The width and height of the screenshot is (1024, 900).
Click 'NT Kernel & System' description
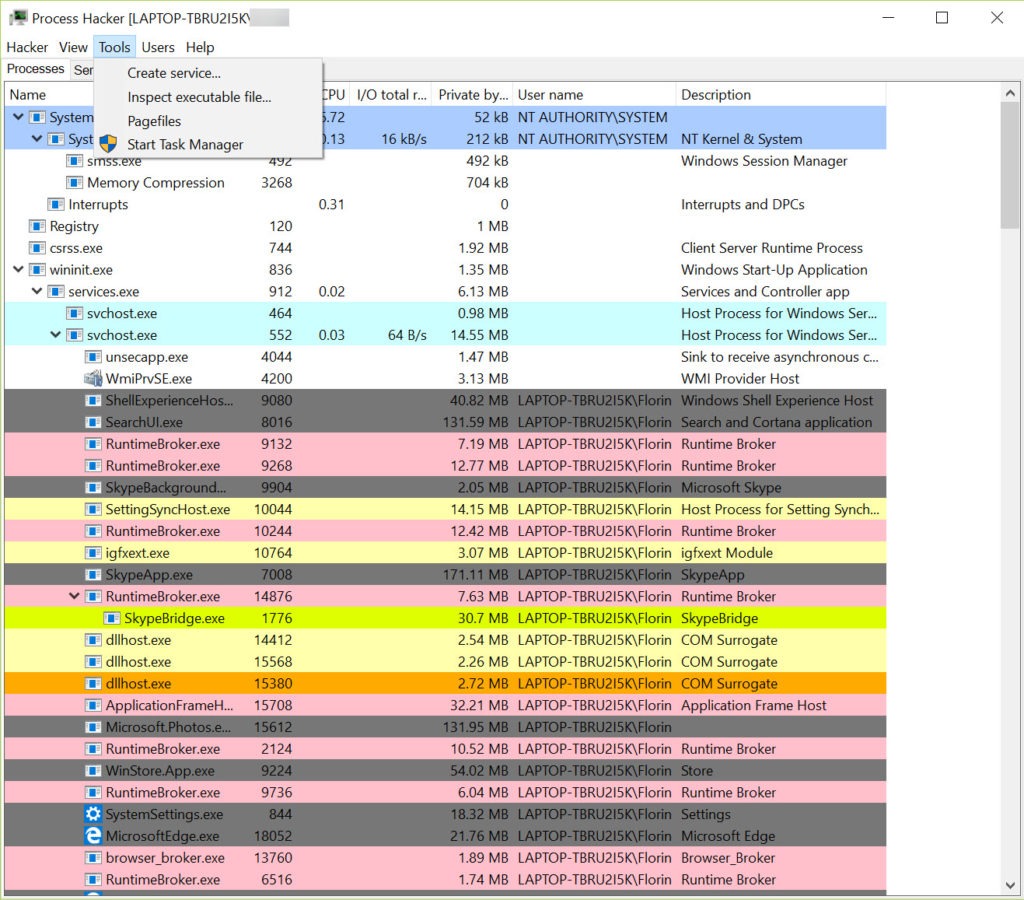pos(741,139)
